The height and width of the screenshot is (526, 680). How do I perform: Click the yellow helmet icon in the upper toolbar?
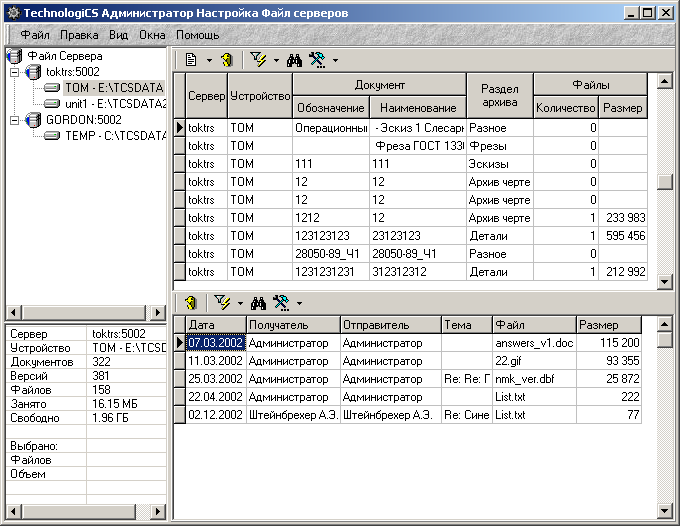(227, 60)
